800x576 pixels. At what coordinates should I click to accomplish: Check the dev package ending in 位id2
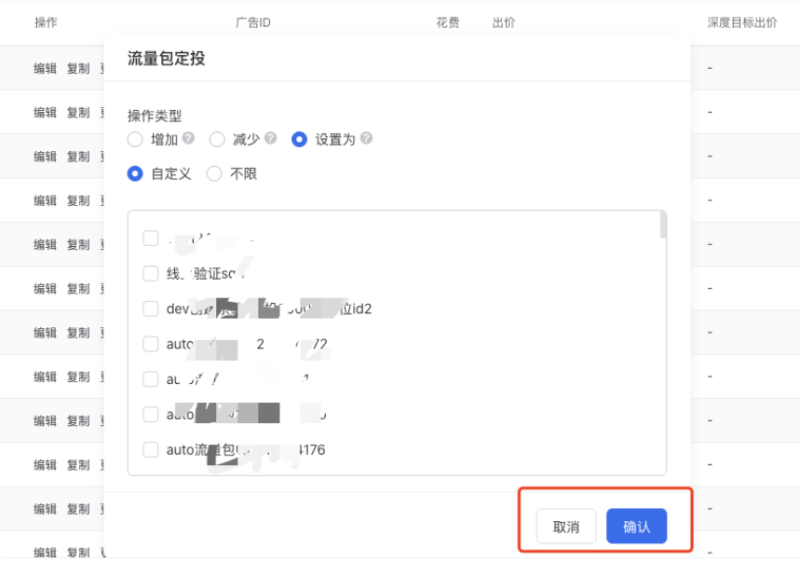150,308
